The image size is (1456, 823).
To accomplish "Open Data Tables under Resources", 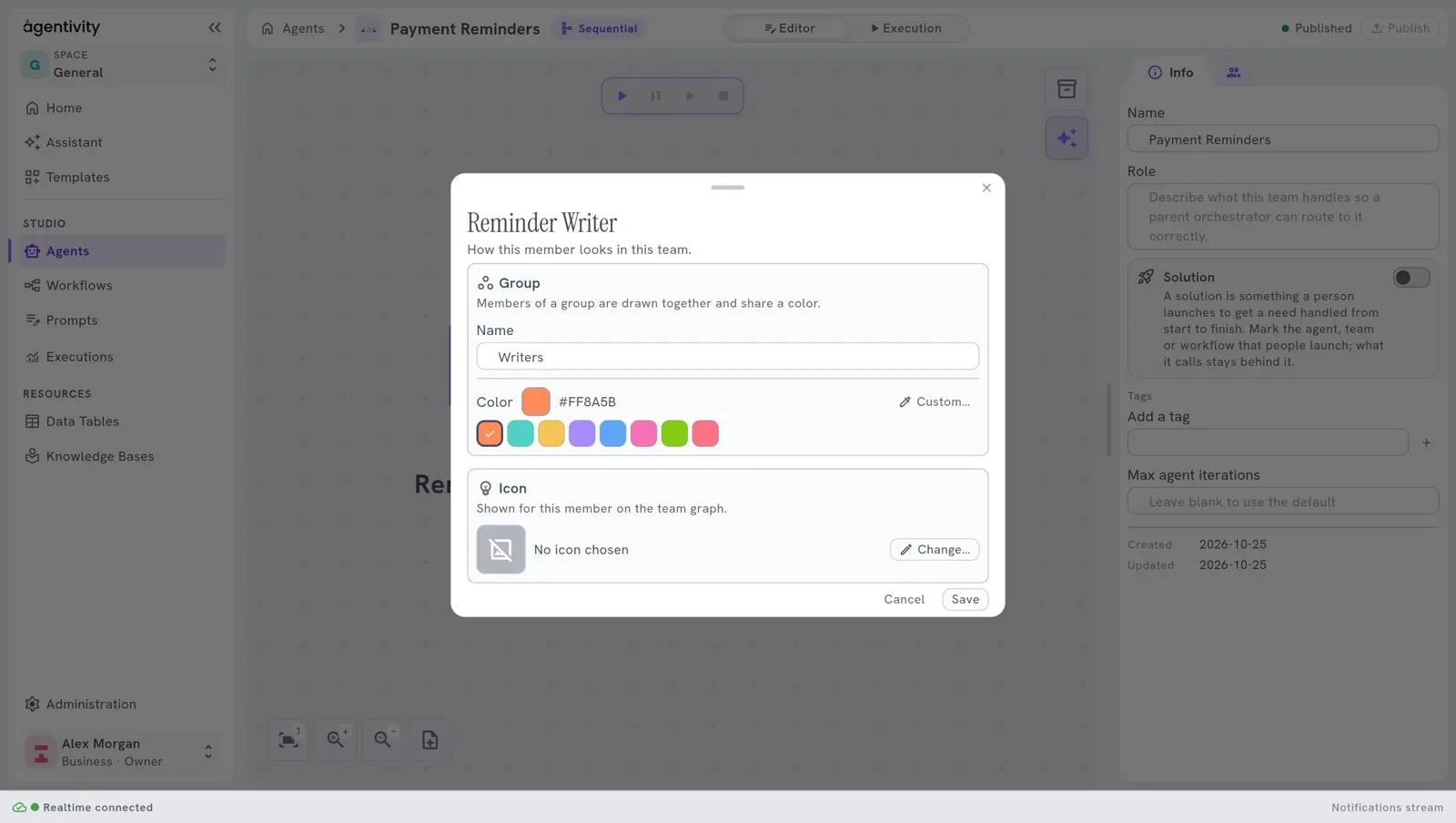I will (x=120, y=422).
